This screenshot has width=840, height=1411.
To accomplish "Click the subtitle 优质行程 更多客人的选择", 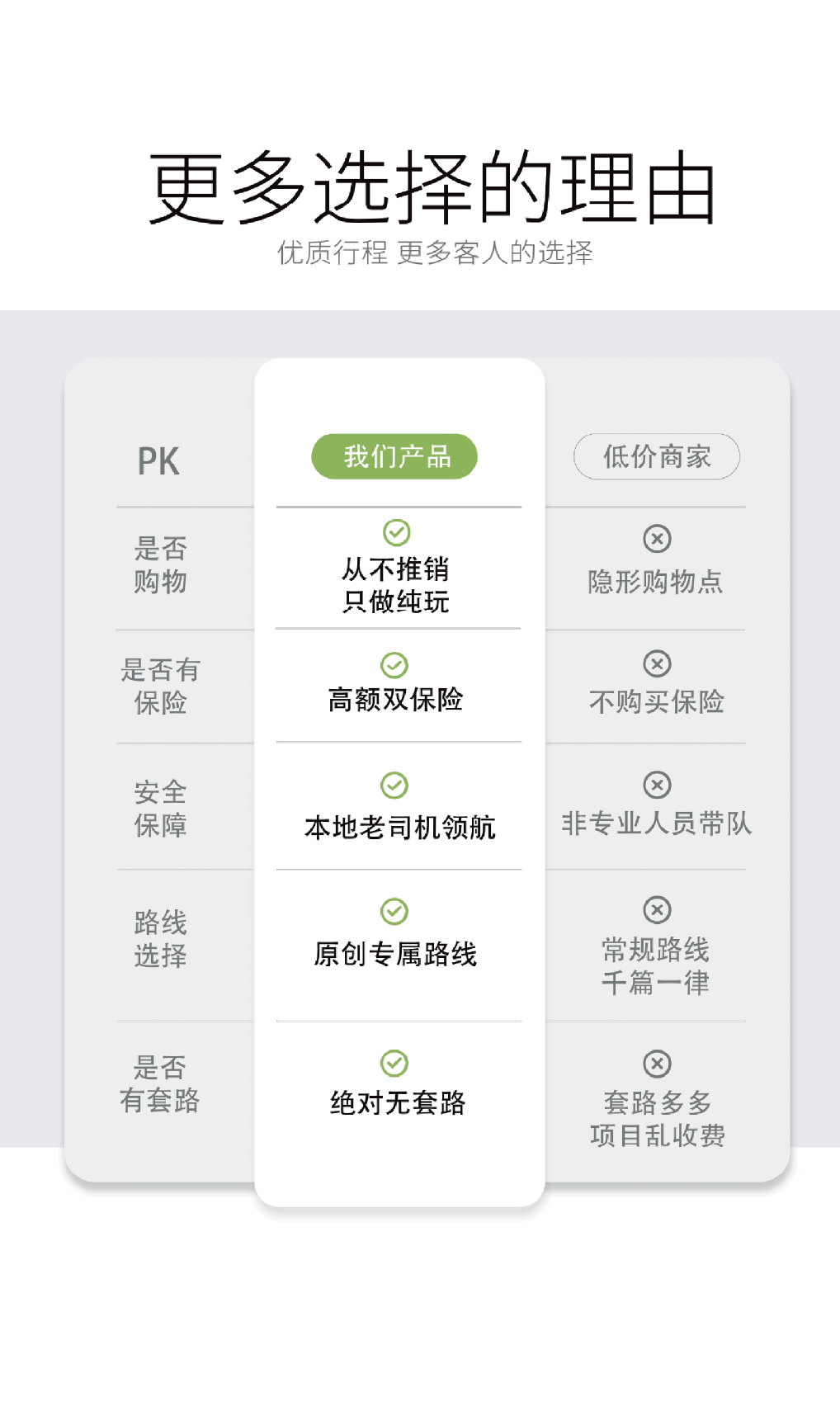I will pyautogui.click(x=435, y=252).
